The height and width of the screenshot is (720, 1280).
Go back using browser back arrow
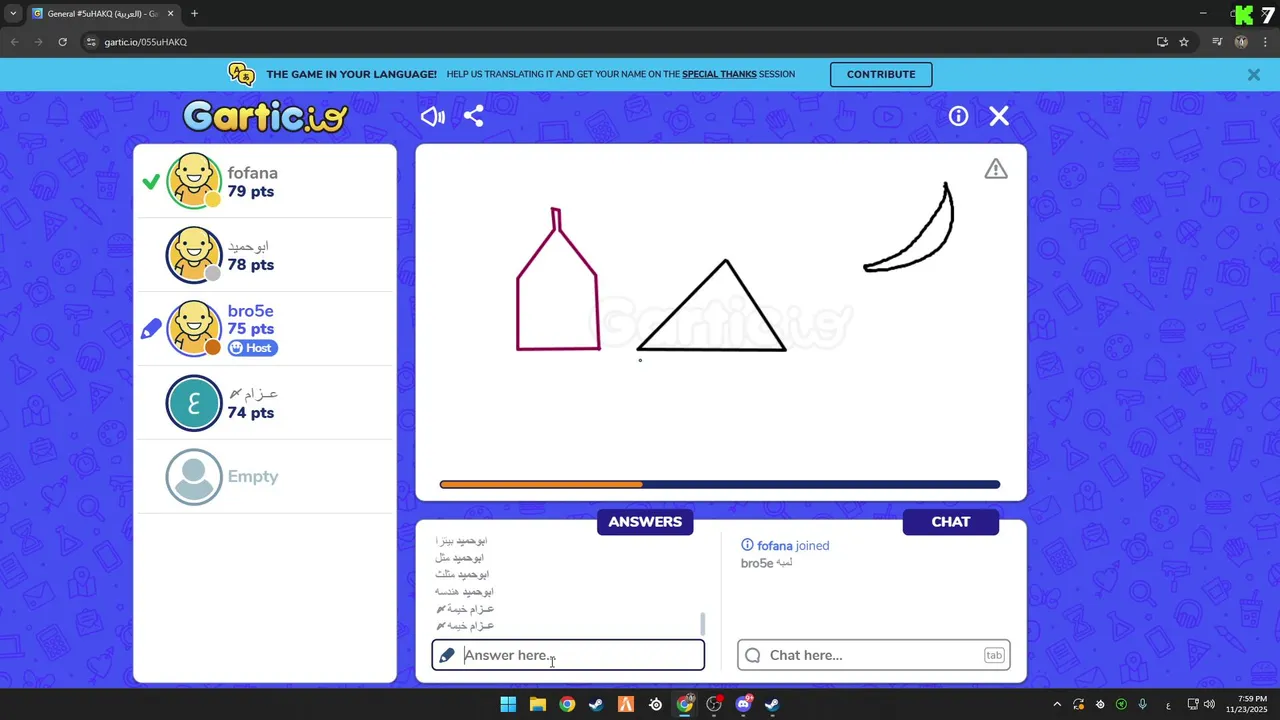click(15, 42)
